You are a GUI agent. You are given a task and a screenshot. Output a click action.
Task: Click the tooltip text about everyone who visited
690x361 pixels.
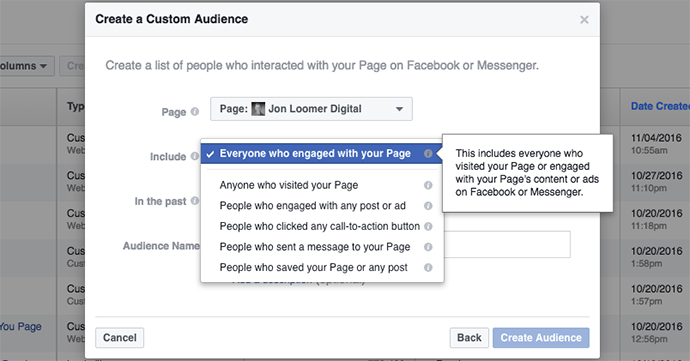[527, 173]
